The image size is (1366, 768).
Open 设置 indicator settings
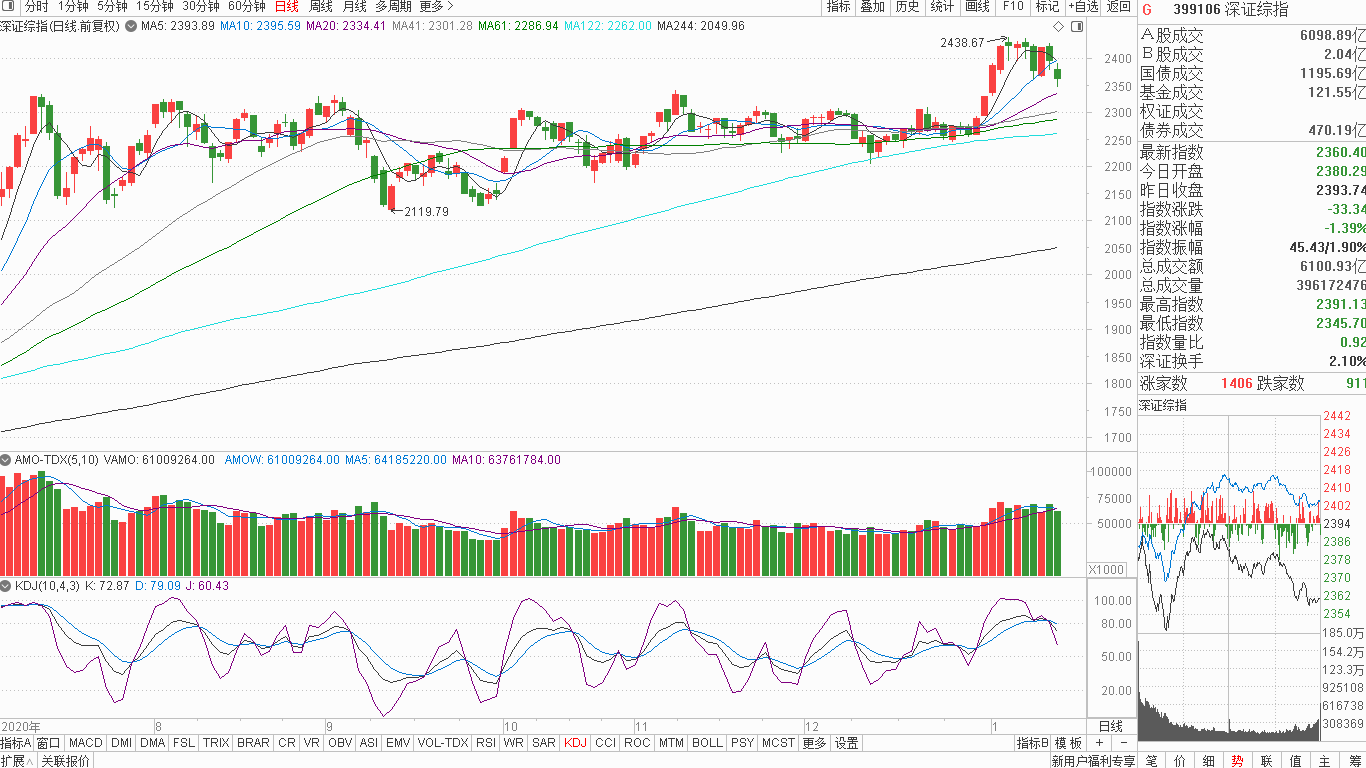[847, 743]
